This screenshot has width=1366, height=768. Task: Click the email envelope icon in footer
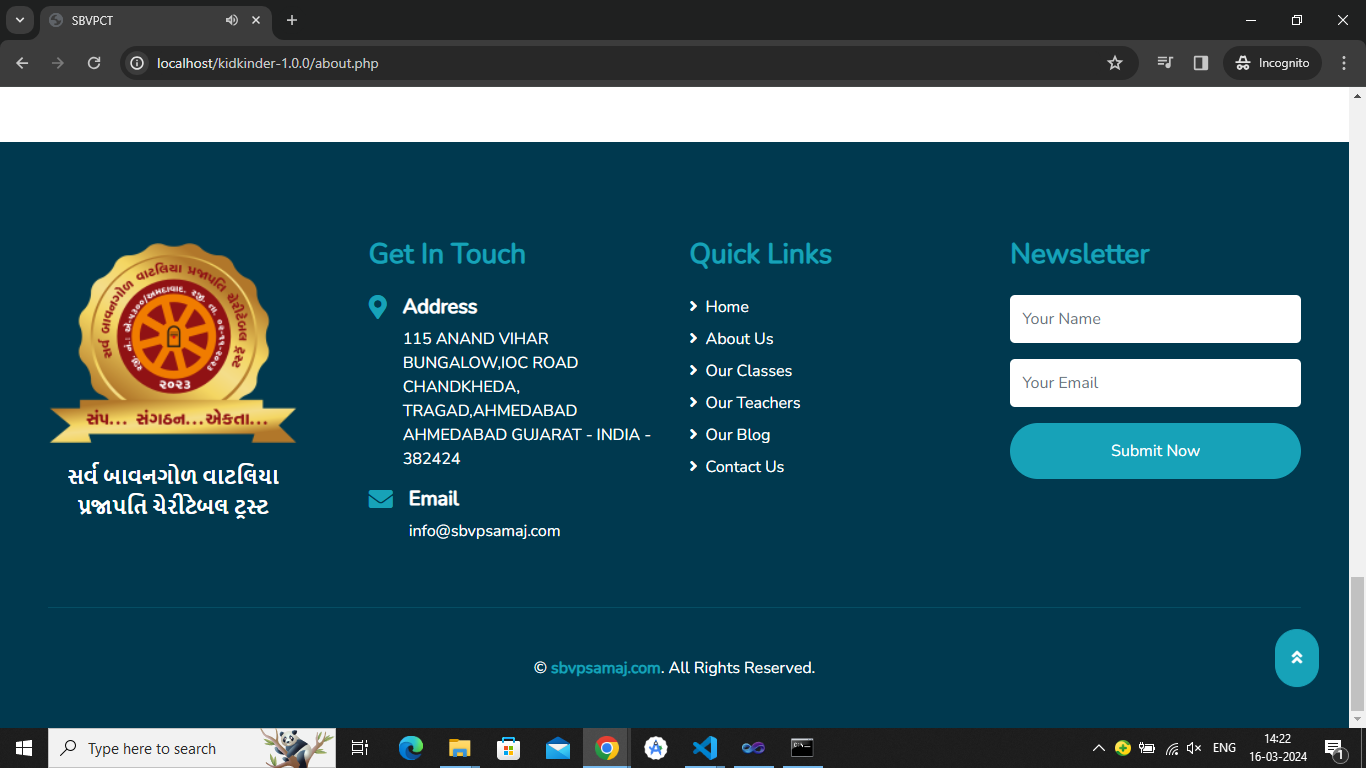pos(381,499)
